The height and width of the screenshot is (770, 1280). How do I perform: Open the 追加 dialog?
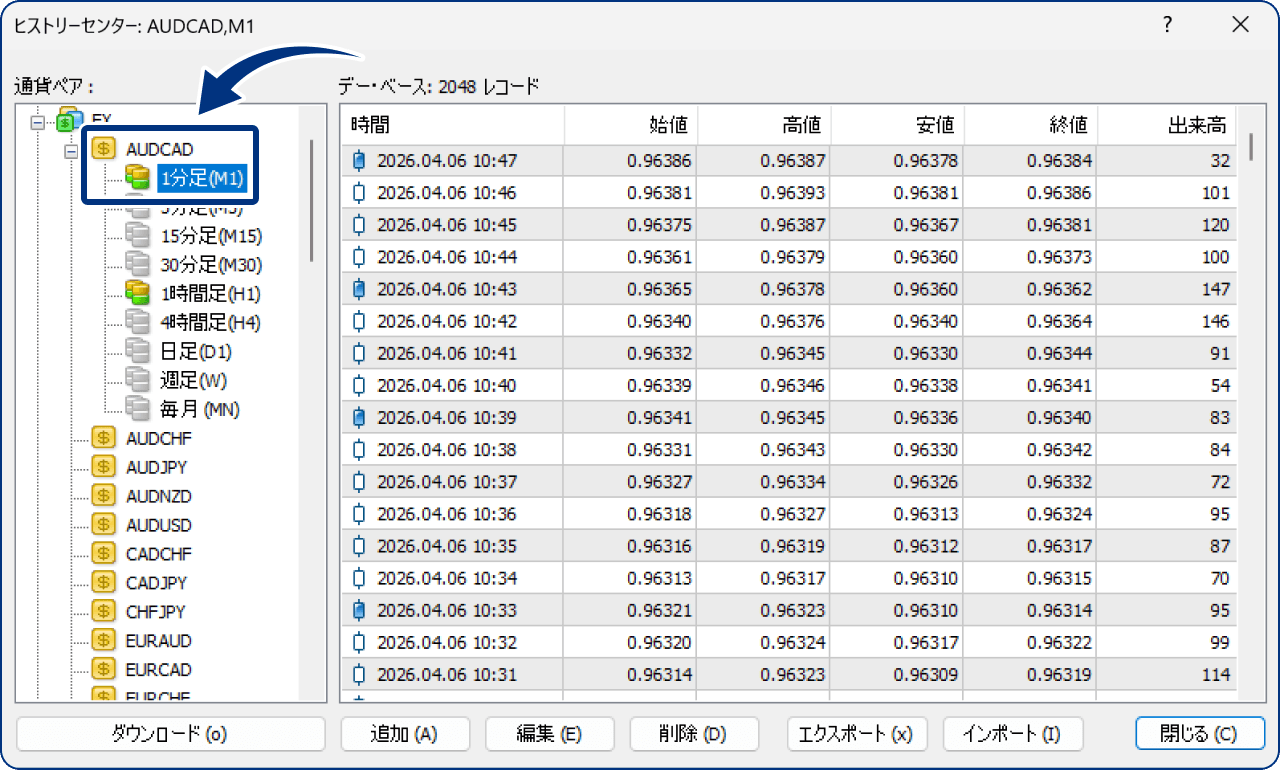click(x=405, y=734)
